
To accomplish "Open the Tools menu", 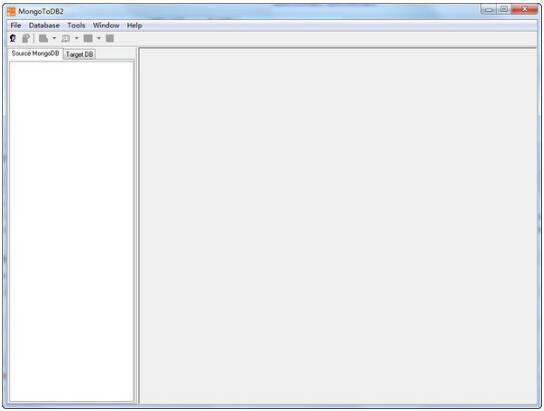I will (x=76, y=25).
